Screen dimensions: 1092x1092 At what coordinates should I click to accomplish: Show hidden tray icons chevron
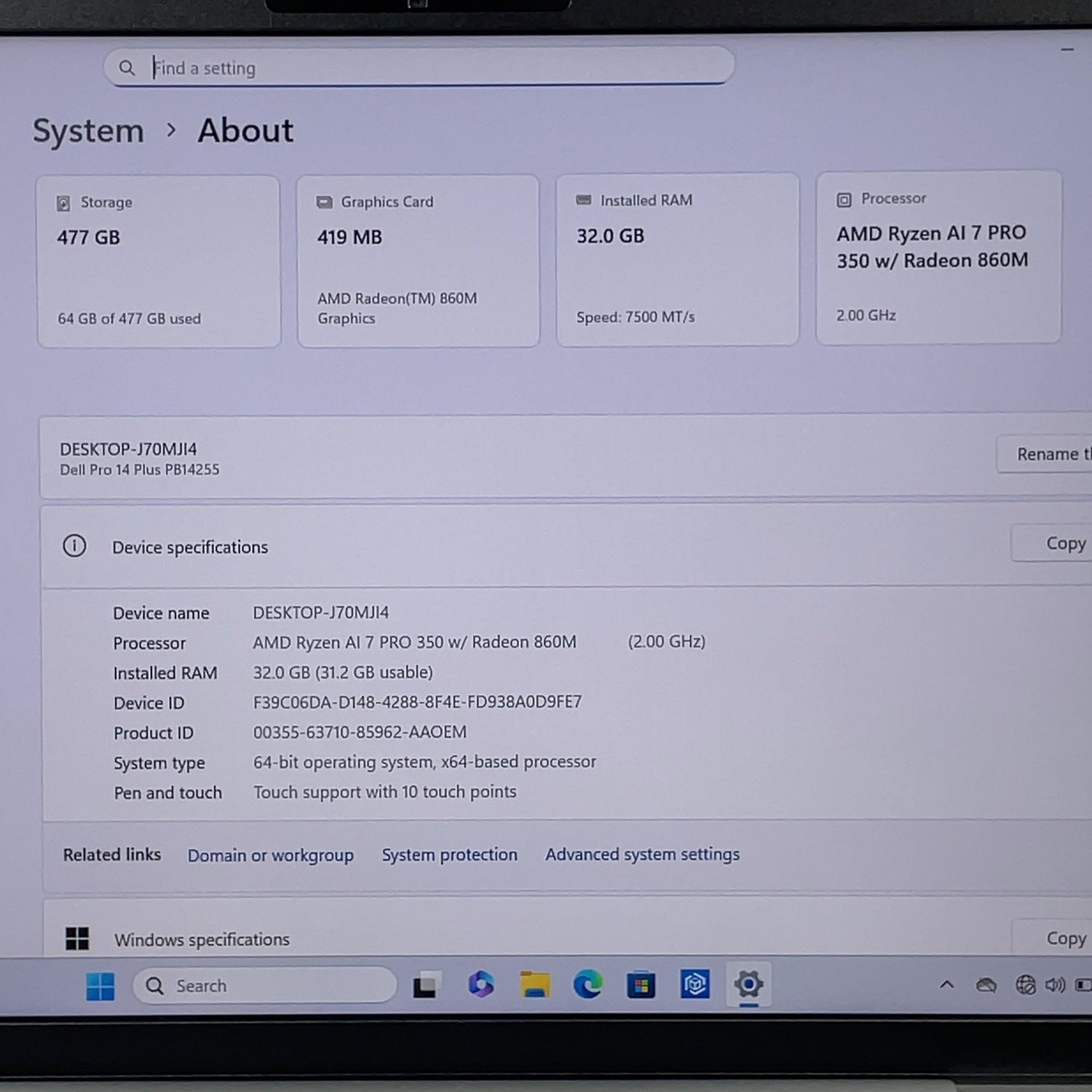pyautogui.click(x=946, y=985)
